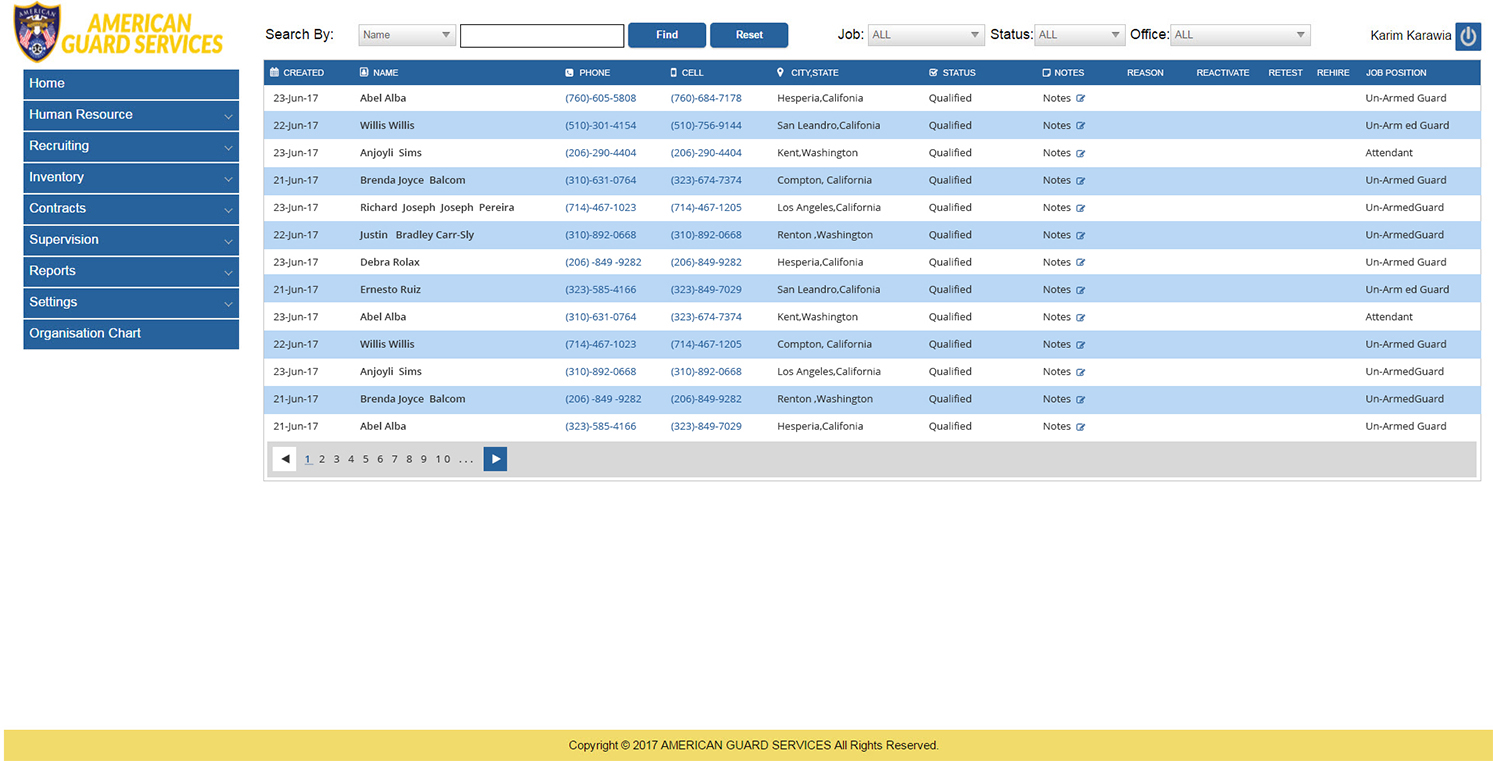Click the next page arrow in pagination
The height and width of the screenshot is (761, 1493).
[495, 459]
